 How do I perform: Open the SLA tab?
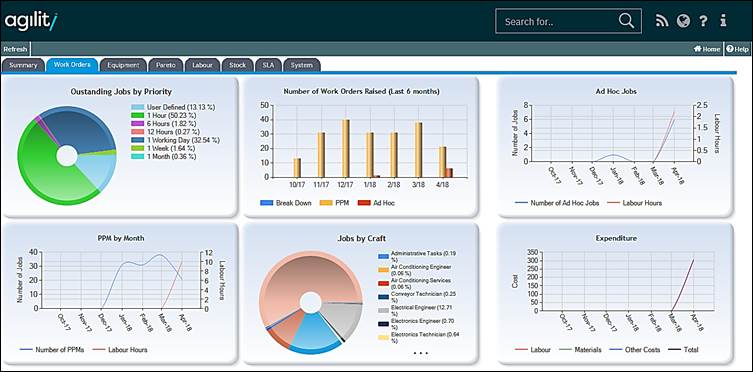[268, 65]
